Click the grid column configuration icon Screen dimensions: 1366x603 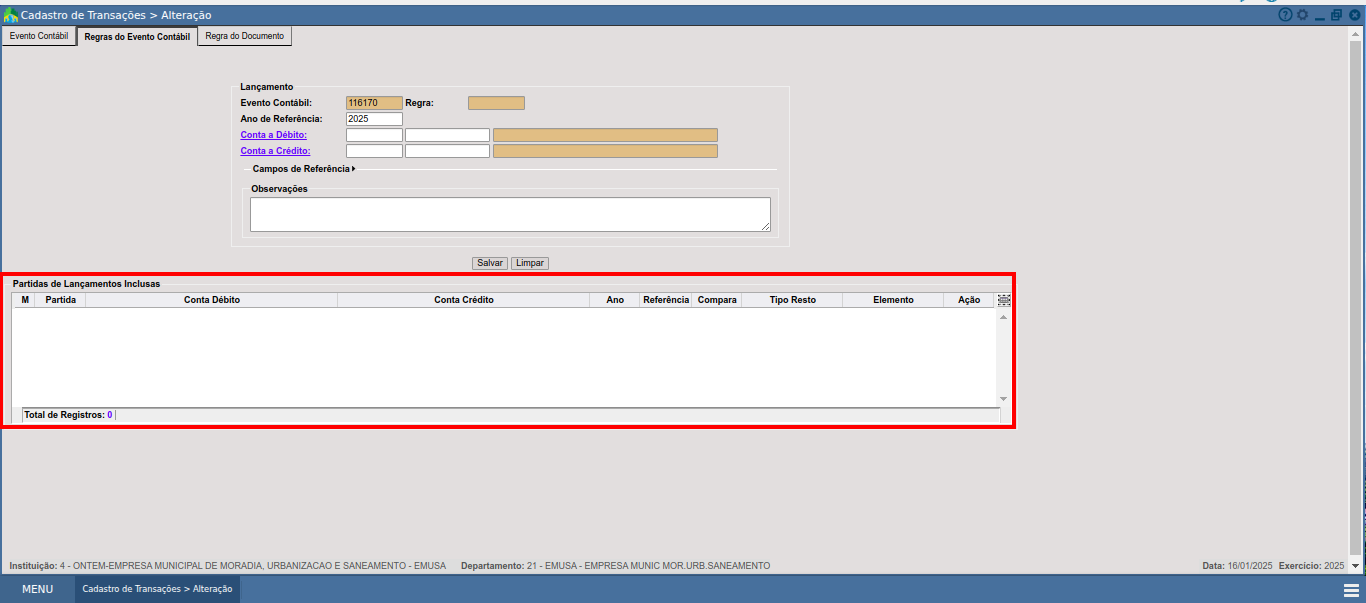1004,300
